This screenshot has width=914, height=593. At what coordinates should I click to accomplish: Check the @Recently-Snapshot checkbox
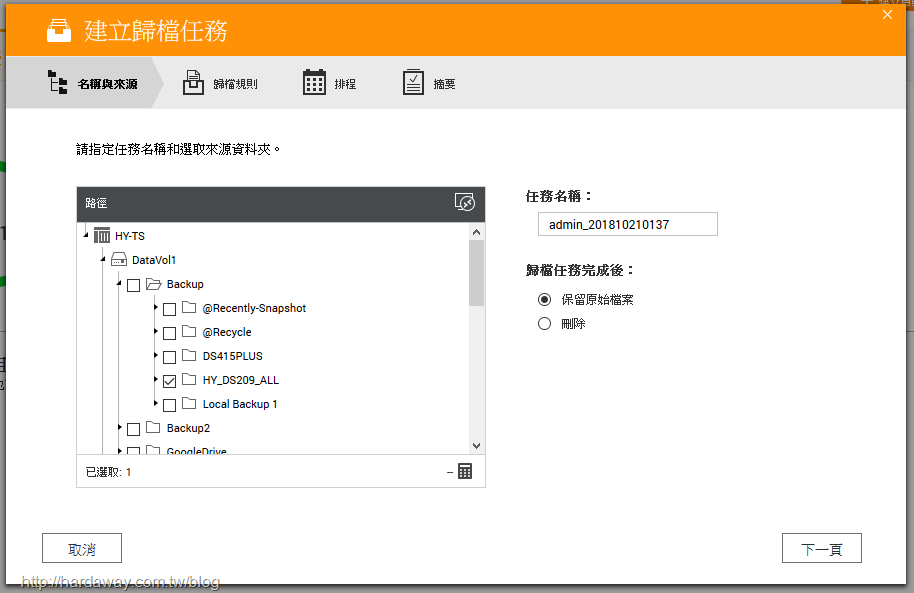pos(170,309)
